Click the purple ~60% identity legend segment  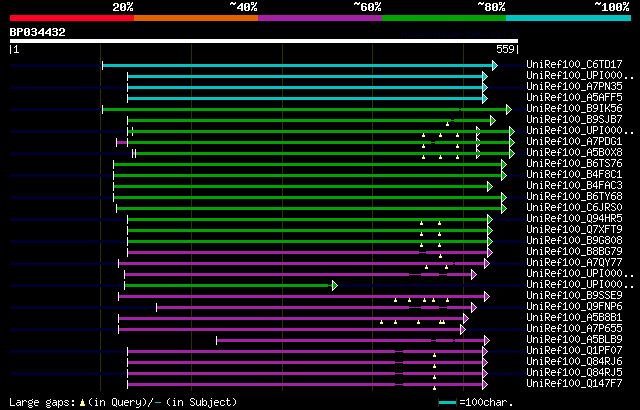coord(320,18)
